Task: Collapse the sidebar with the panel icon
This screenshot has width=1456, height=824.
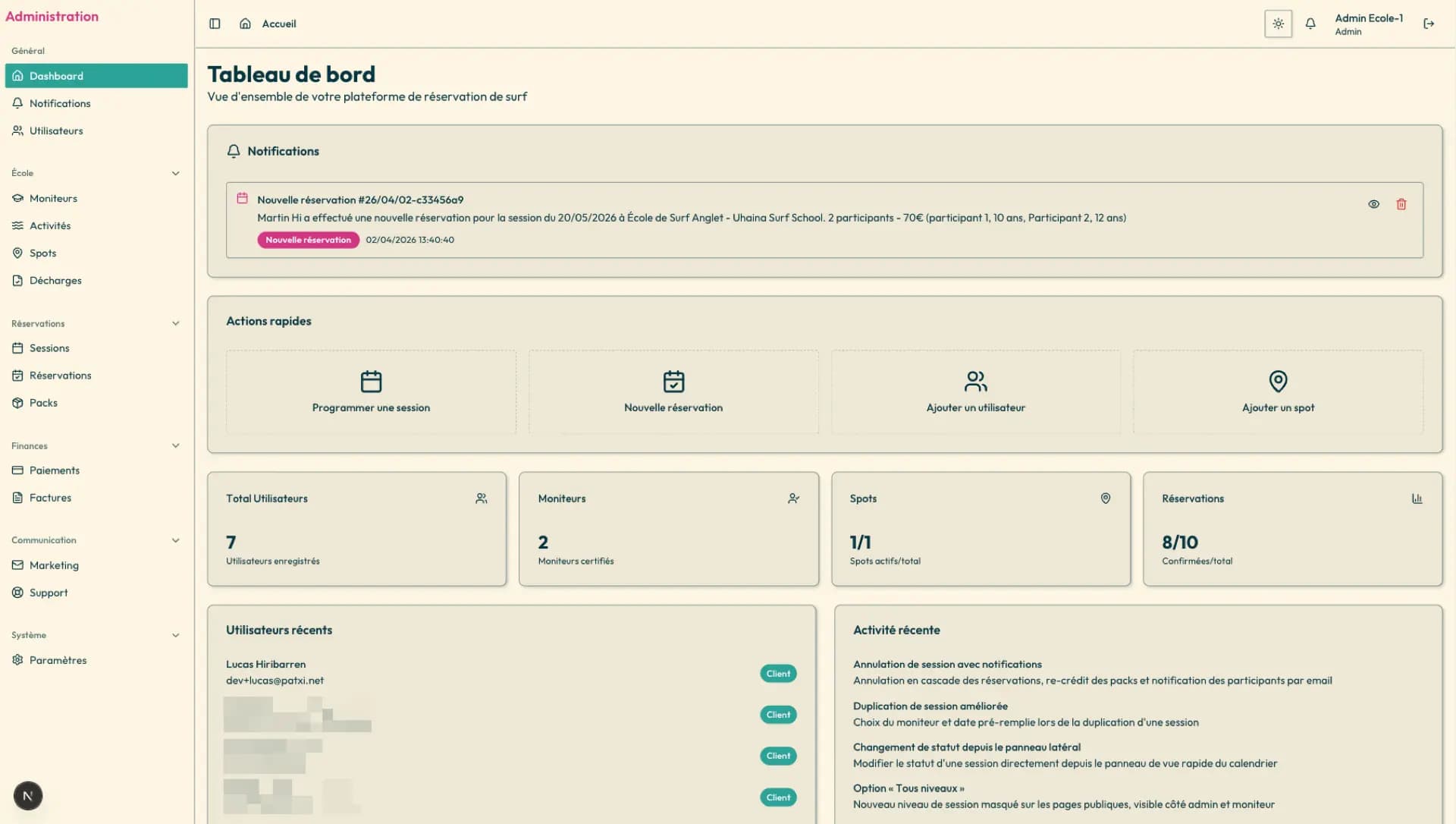Action: (x=215, y=24)
